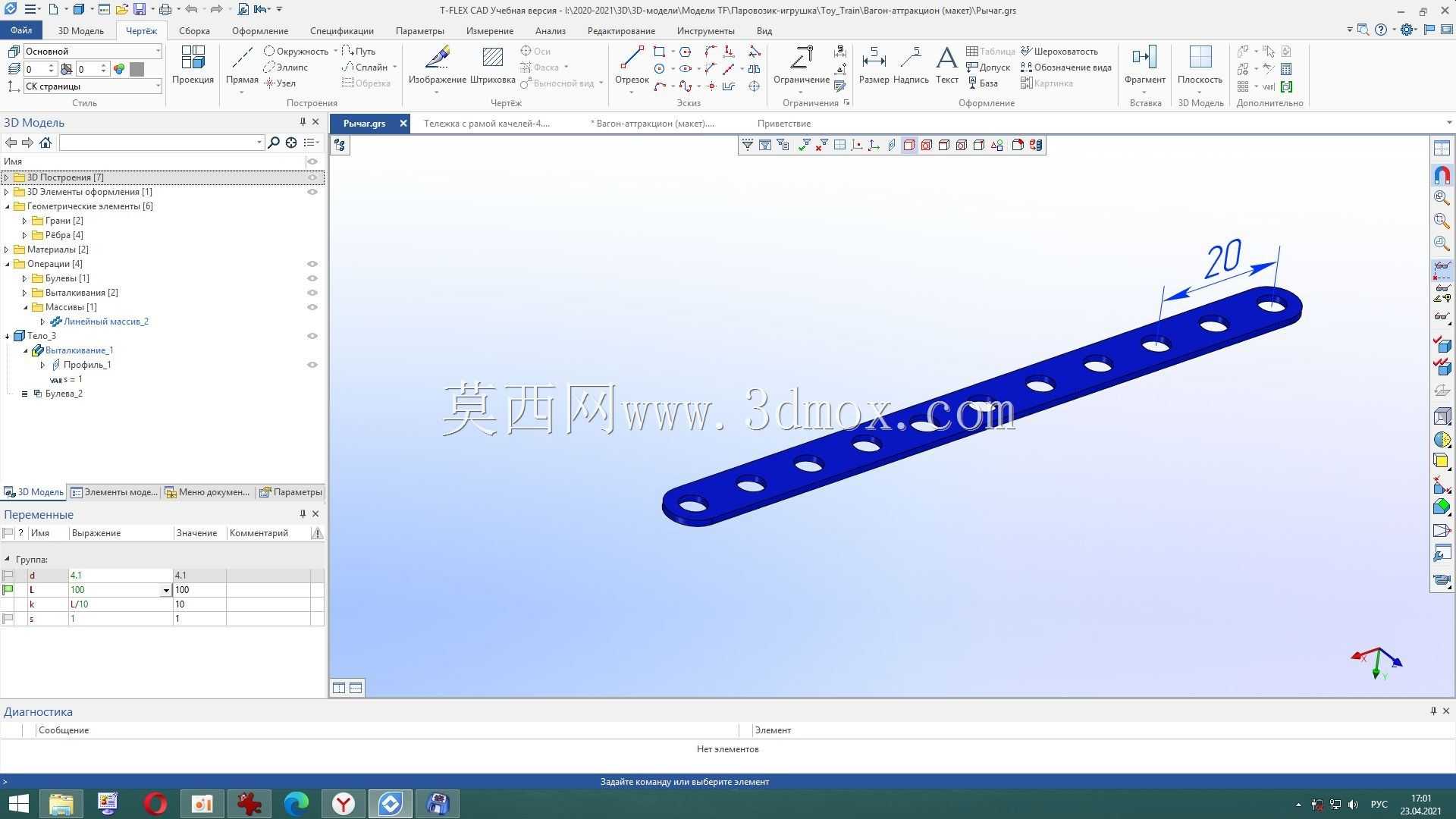Open the dropdown for variable L expression
The width and height of the screenshot is (1456, 819).
(166, 590)
